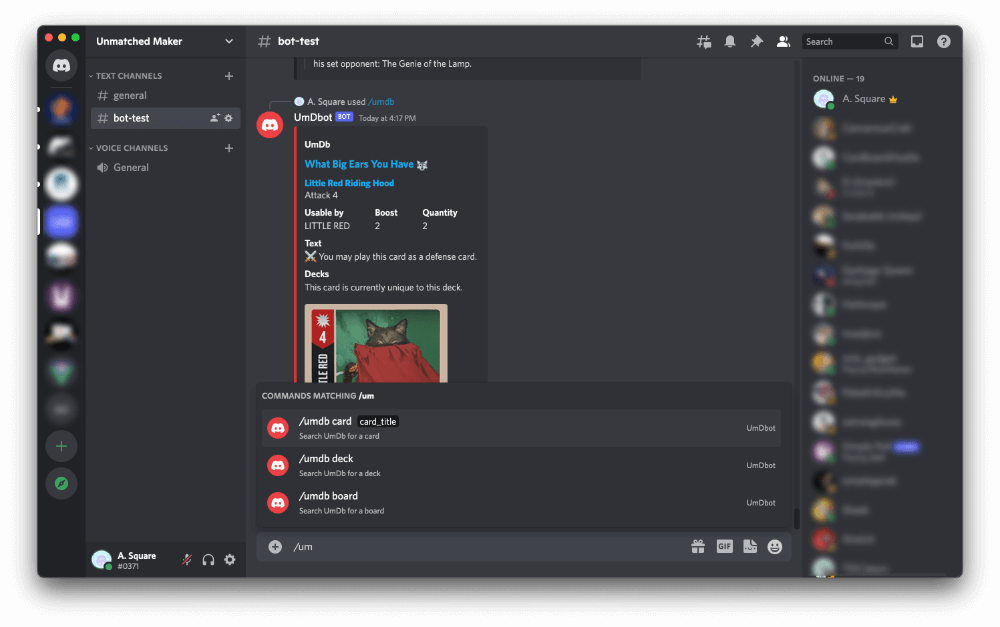The width and height of the screenshot is (1000, 627).
Task: Toggle microphone mute in user panel
Action: click(x=186, y=560)
